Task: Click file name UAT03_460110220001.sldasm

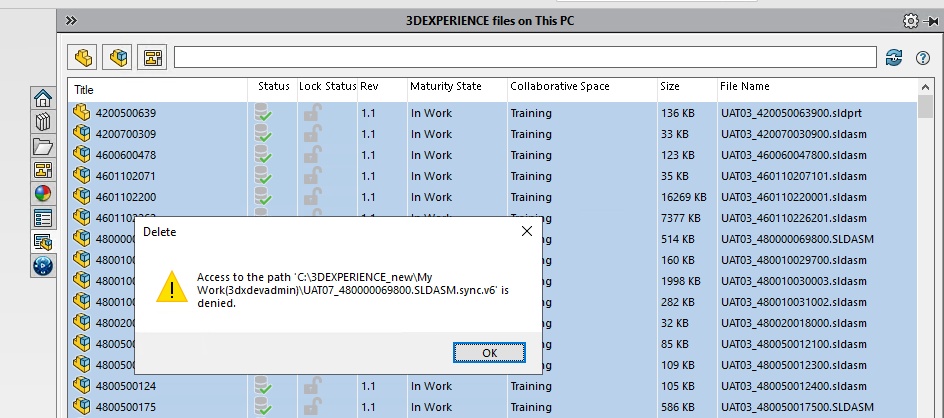Action: [793, 197]
